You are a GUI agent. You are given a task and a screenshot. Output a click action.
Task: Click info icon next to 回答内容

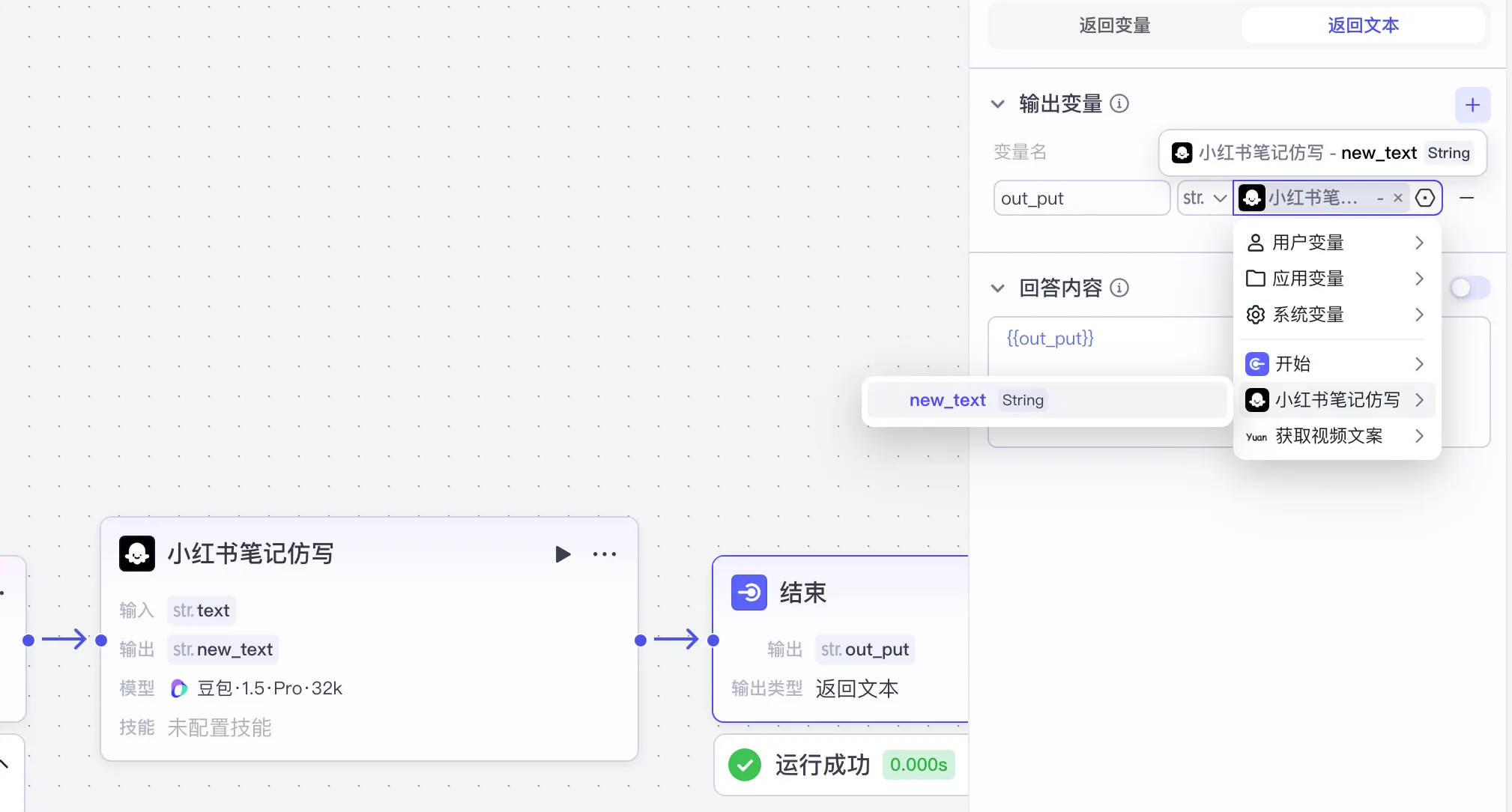click(x=1119, y=288)
